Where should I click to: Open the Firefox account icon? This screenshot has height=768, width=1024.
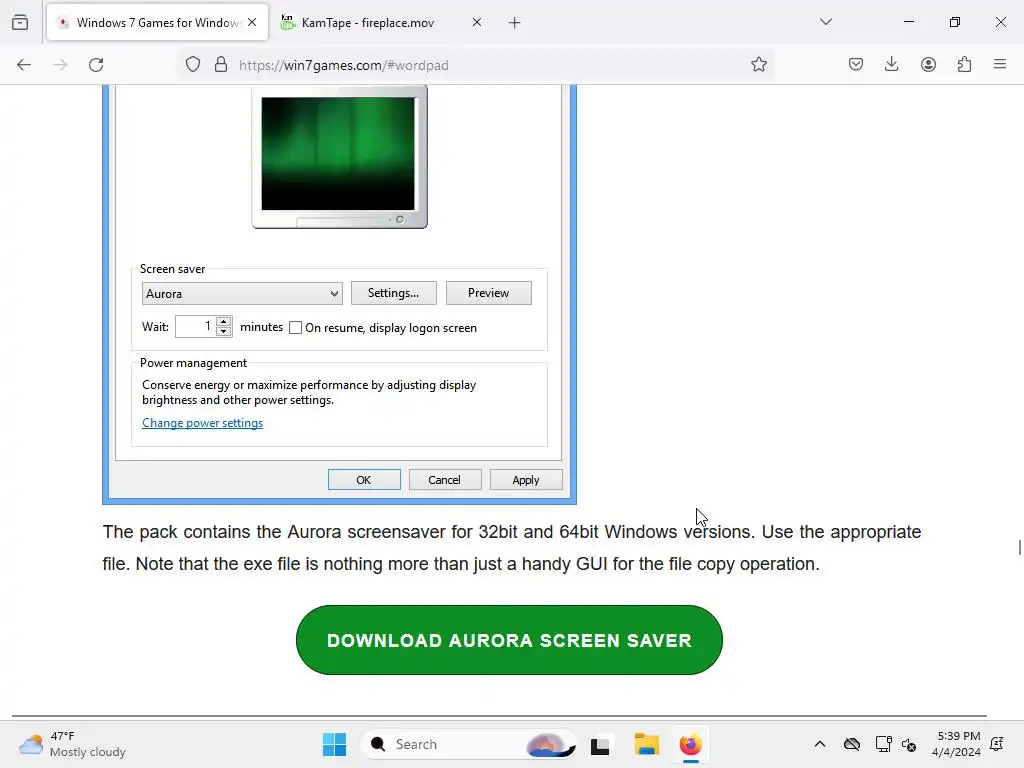928,65
